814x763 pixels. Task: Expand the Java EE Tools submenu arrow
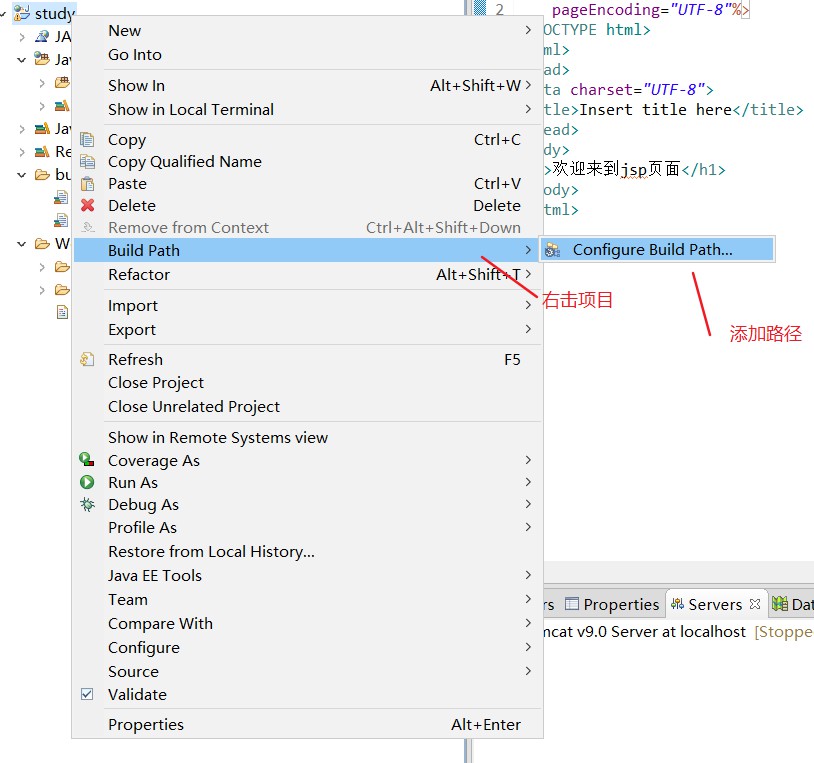click(528, 575)
